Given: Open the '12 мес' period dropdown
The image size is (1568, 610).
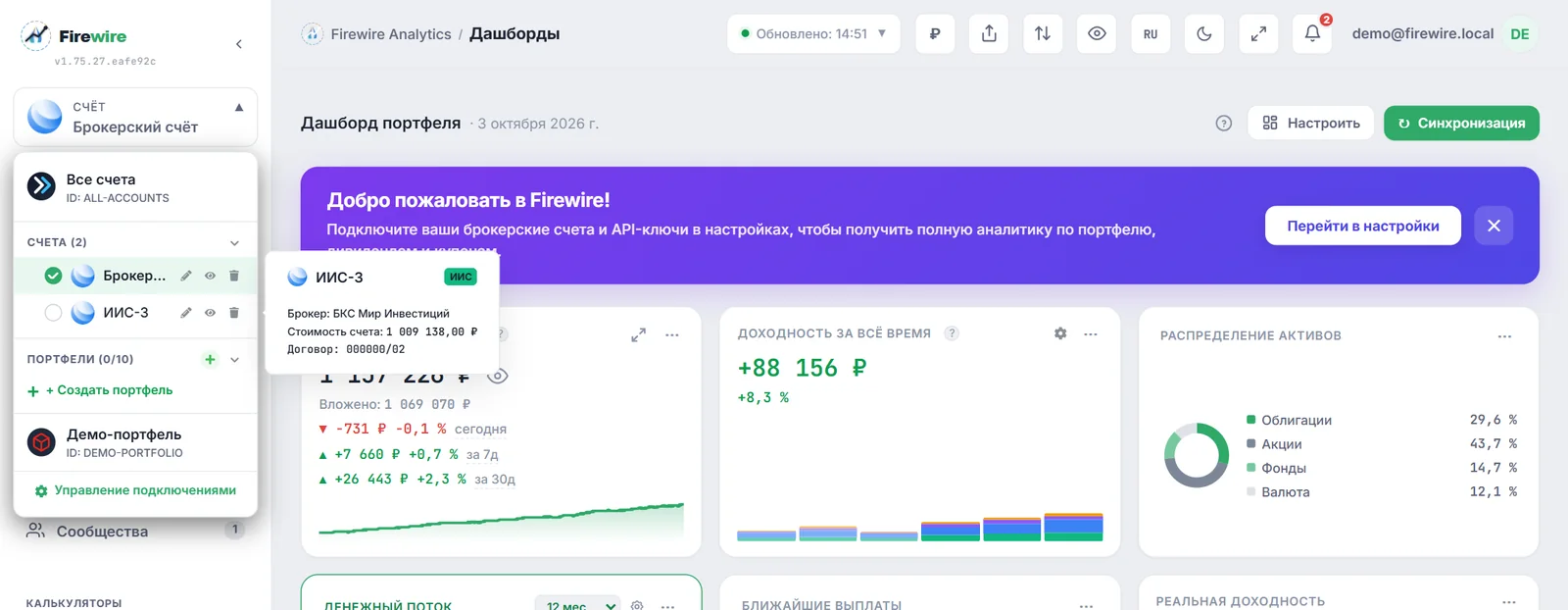Looking at the screenshot, I should coord(578,604).
